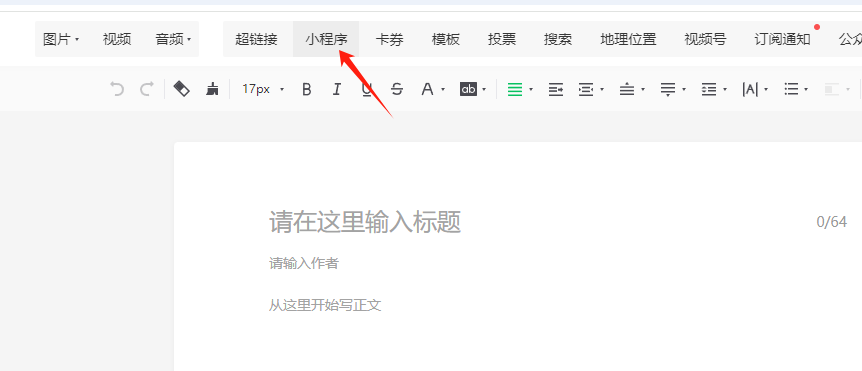Undo the last edit
The width and height of the screenshot is (862, 371).
117,89
